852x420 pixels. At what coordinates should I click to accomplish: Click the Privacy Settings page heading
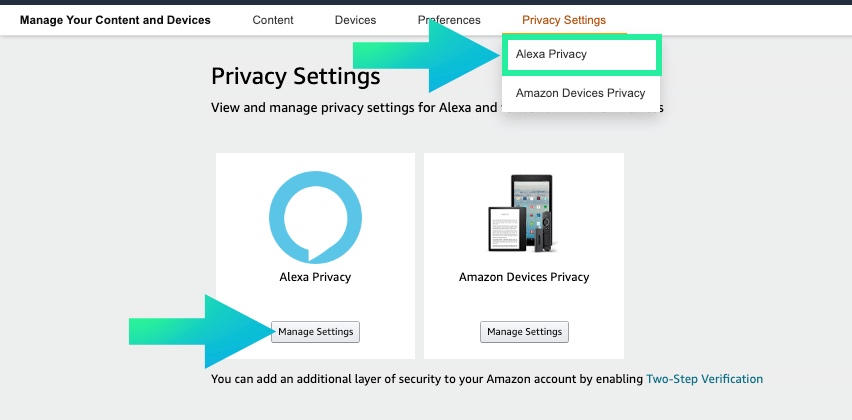coord(295,76)
